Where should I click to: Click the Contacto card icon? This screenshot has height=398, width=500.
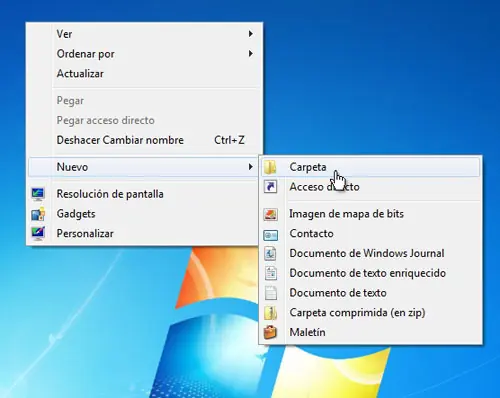[x=270, y=235]
